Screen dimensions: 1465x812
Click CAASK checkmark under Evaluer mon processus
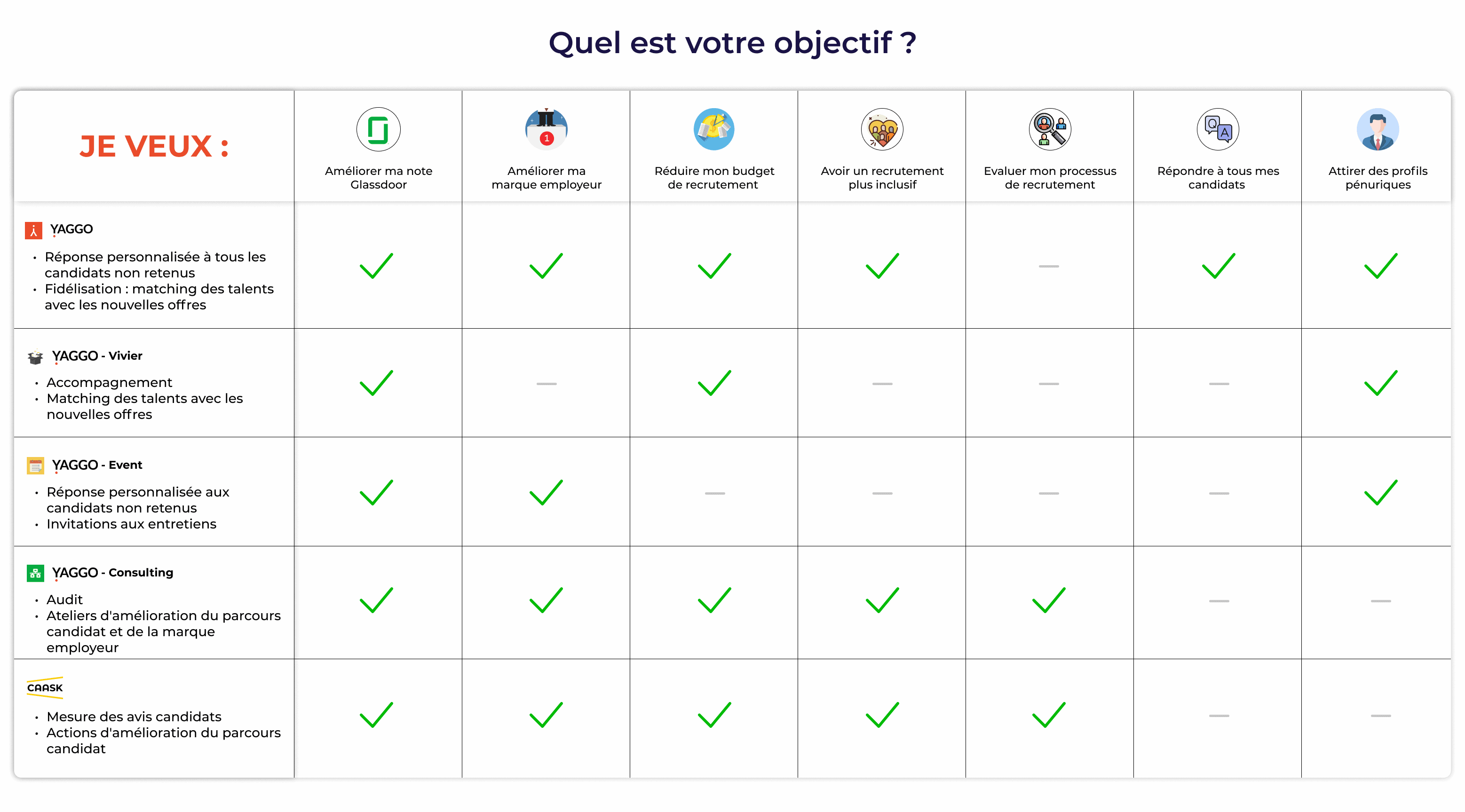pyautogui.click(x=1049, y=715)
